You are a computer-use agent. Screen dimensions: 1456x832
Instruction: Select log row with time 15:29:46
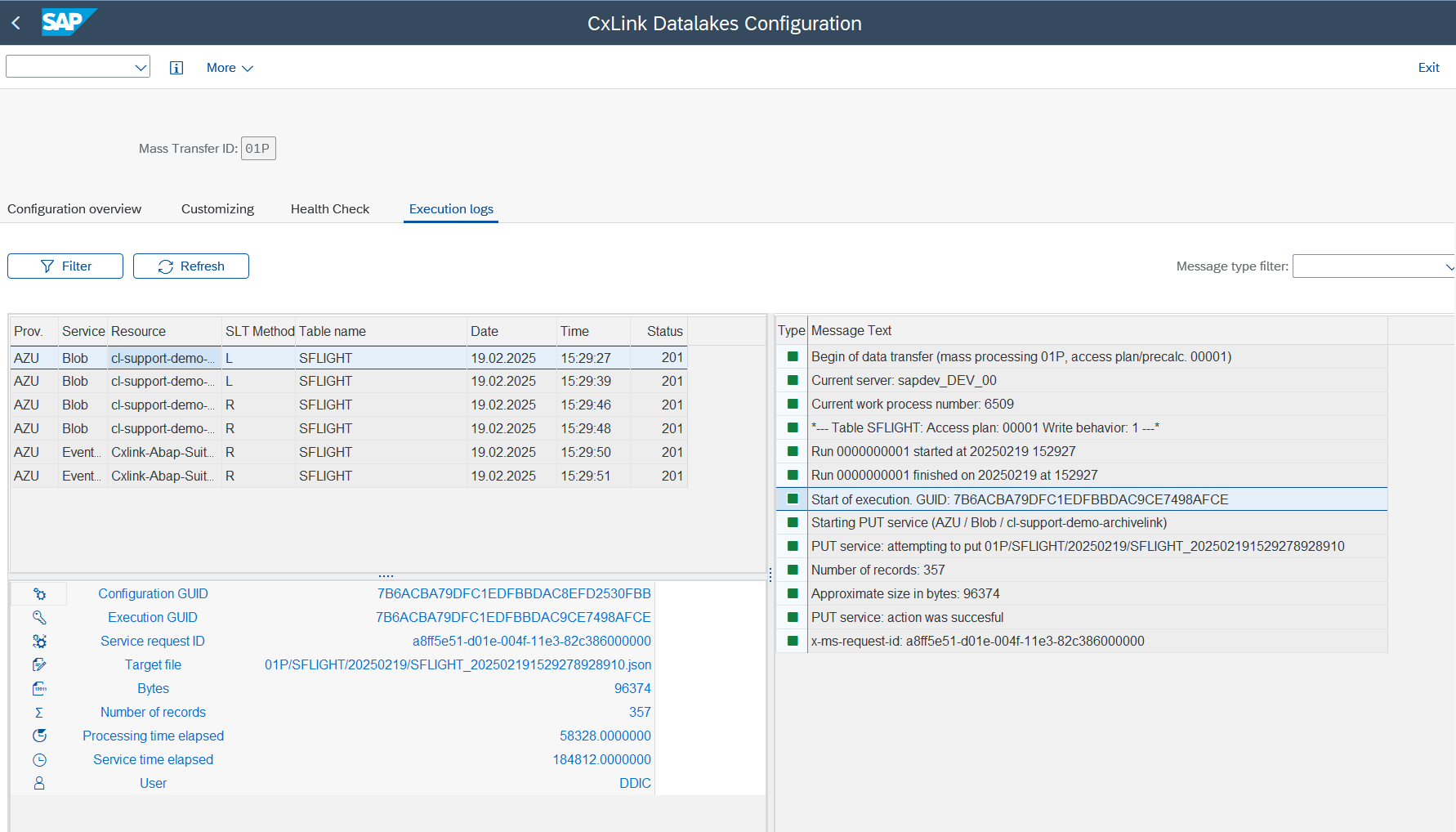point(349,405)
